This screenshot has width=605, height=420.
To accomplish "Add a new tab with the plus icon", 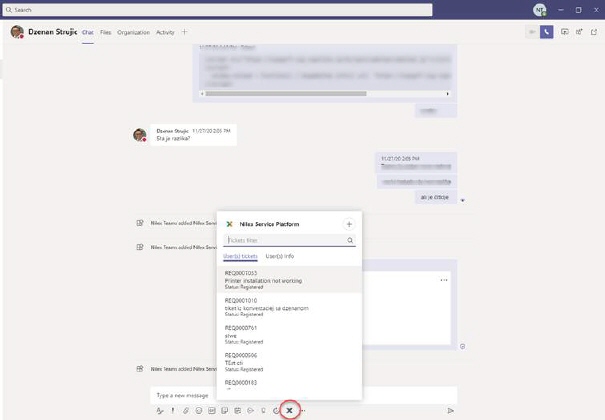I will 183,32.
